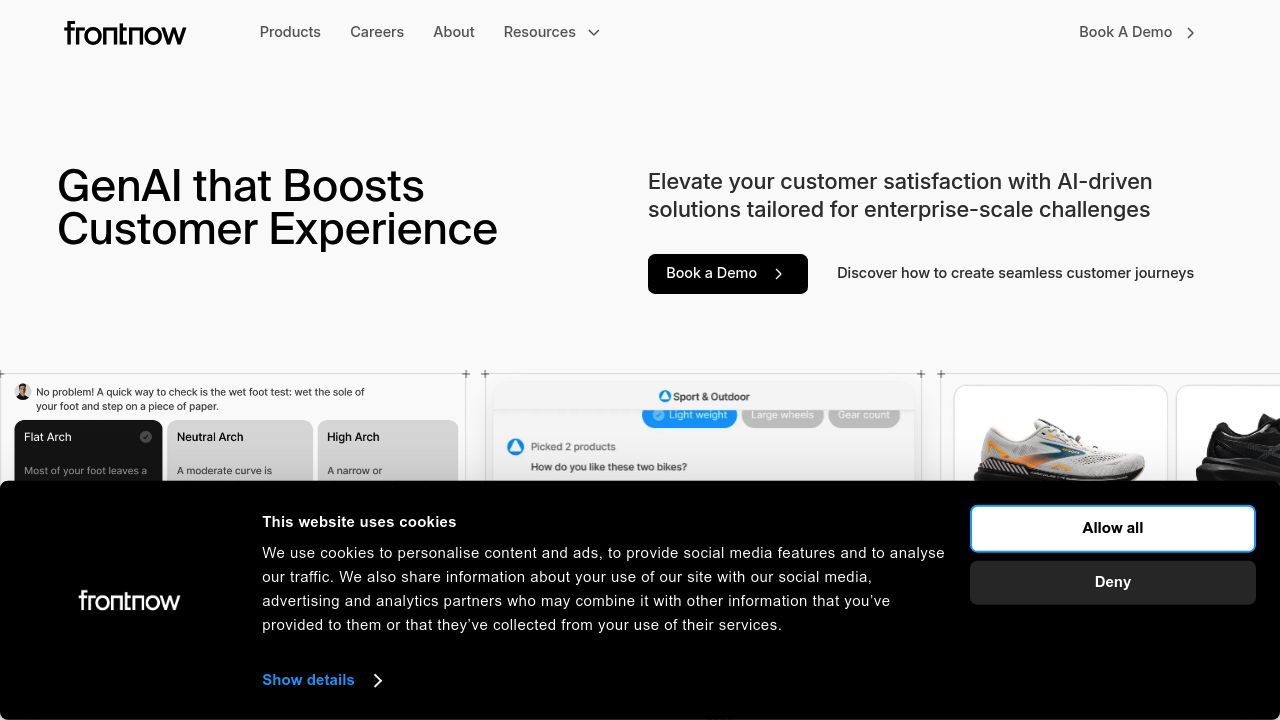The width and height of the screenshot is (1280, 720).
Task: Click Show details link in cookie banner
Action: 308,680
